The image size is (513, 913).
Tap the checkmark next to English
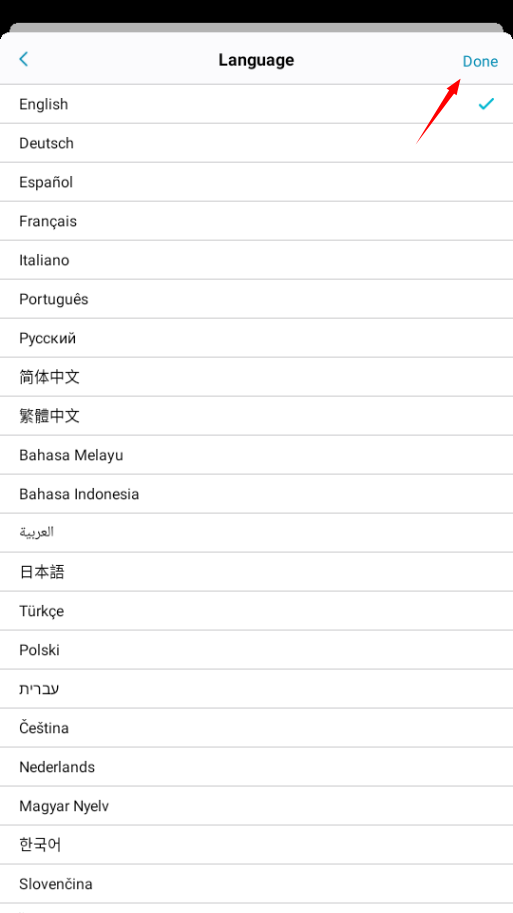[x=486, y=104]
